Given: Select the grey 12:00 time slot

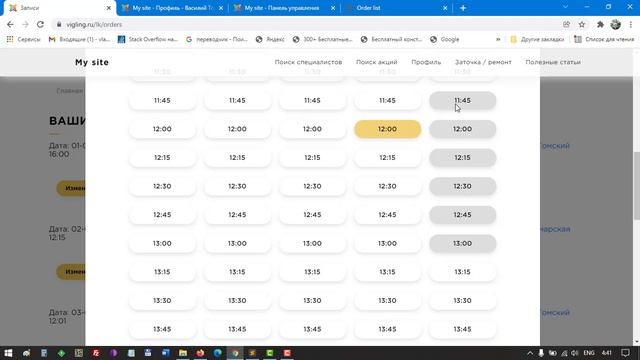Looking at the screenshot, I should [462, 129].
